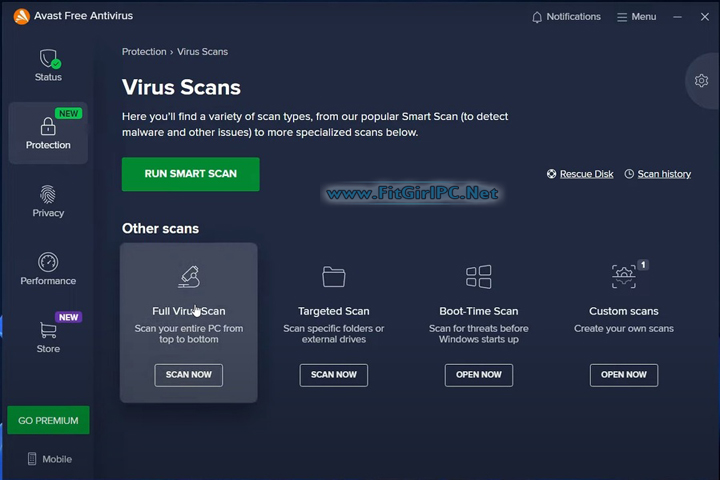Screen dimensions: 720x480
Task: Select the Performance gauge icon
Action: (48, 262)
